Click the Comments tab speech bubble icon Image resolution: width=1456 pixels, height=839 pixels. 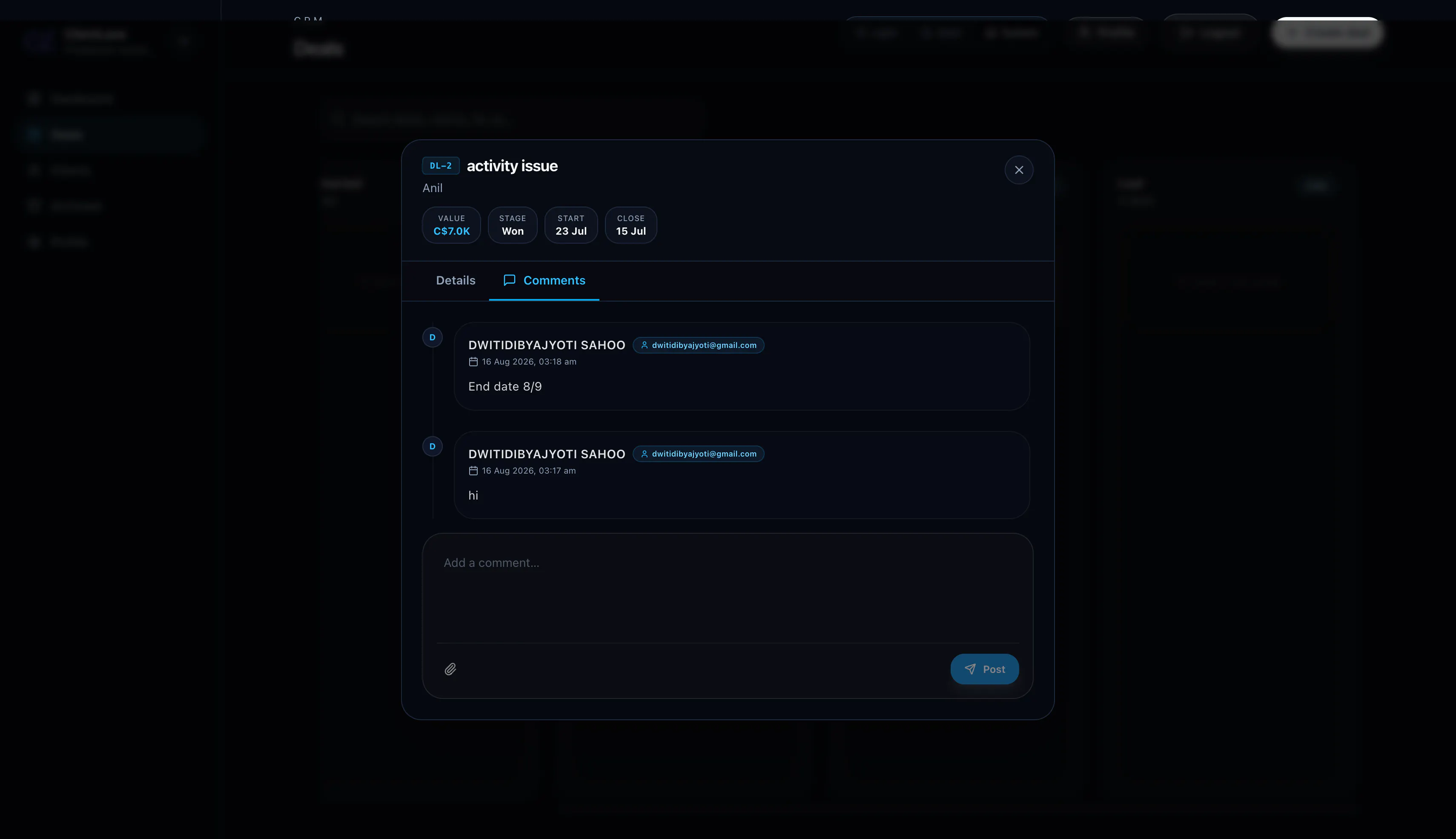pyautogui.click(x=509, y=280)
